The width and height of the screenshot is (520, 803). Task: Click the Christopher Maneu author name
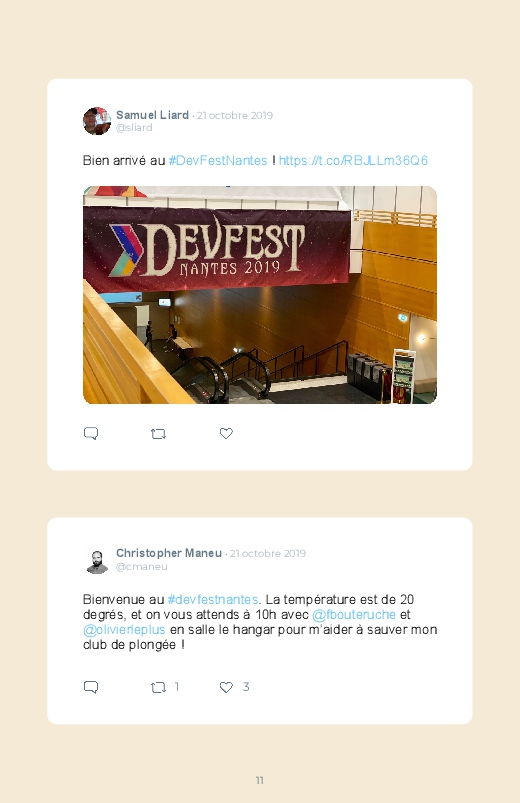pos(169,553)
